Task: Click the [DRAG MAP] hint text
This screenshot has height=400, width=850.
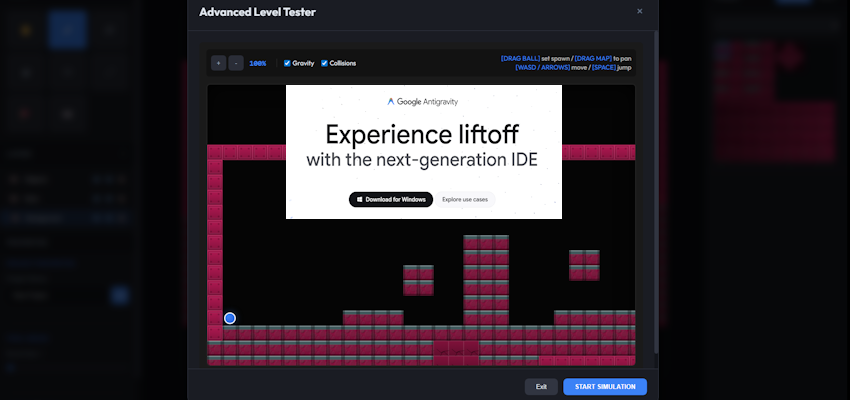Action: point(593,59)
